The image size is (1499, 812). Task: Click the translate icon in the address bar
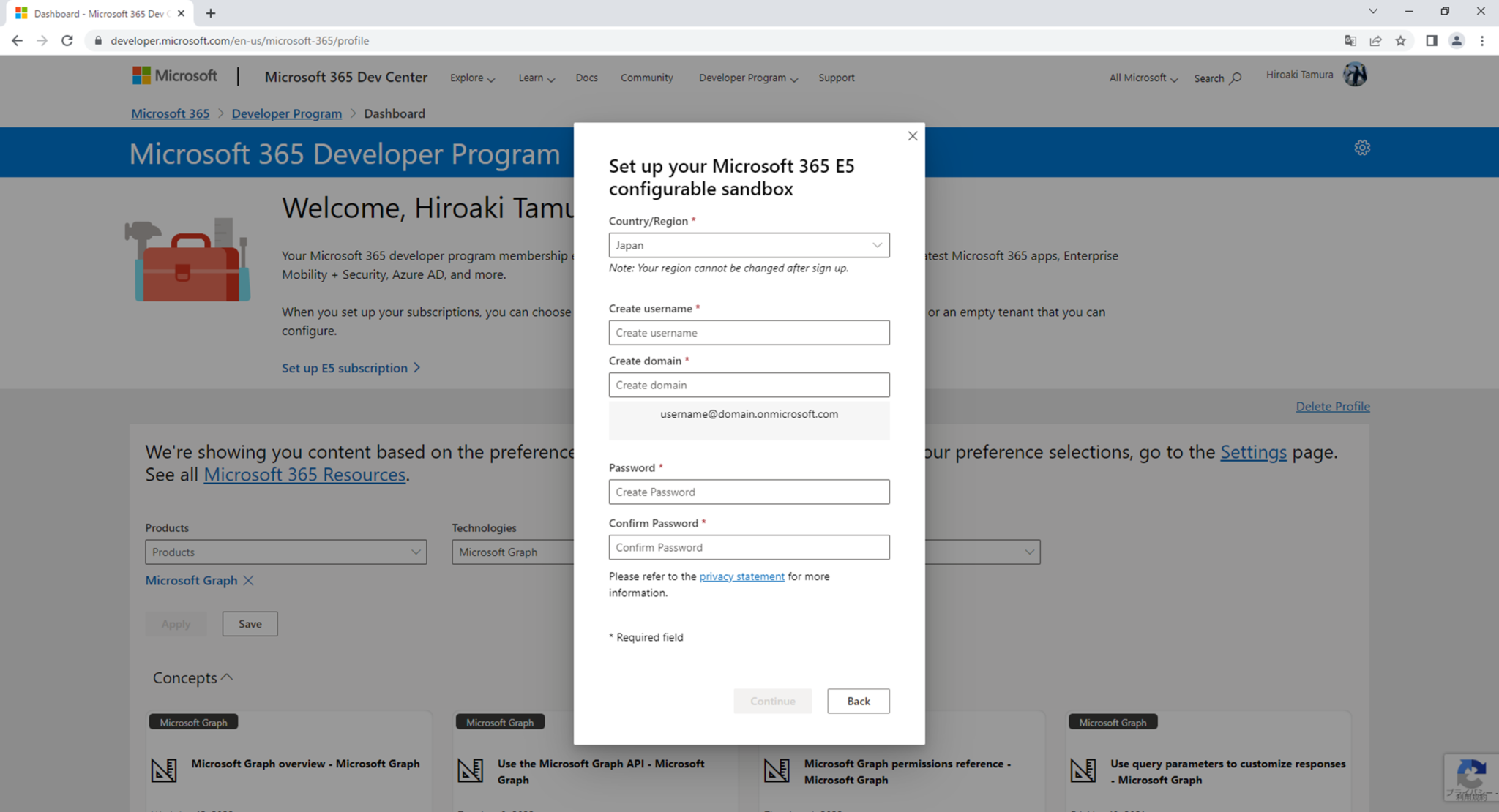coord(1350,41)
